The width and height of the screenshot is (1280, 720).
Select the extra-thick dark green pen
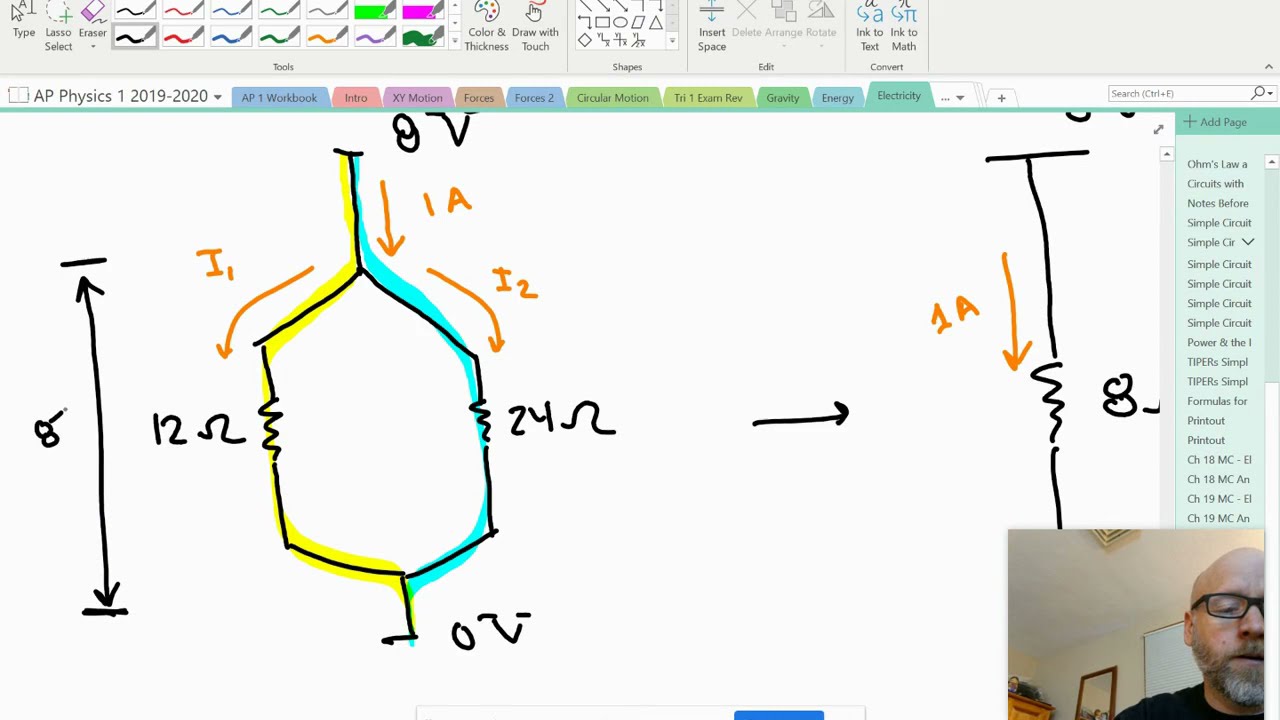pyautogui.click(x=422, y=38)
